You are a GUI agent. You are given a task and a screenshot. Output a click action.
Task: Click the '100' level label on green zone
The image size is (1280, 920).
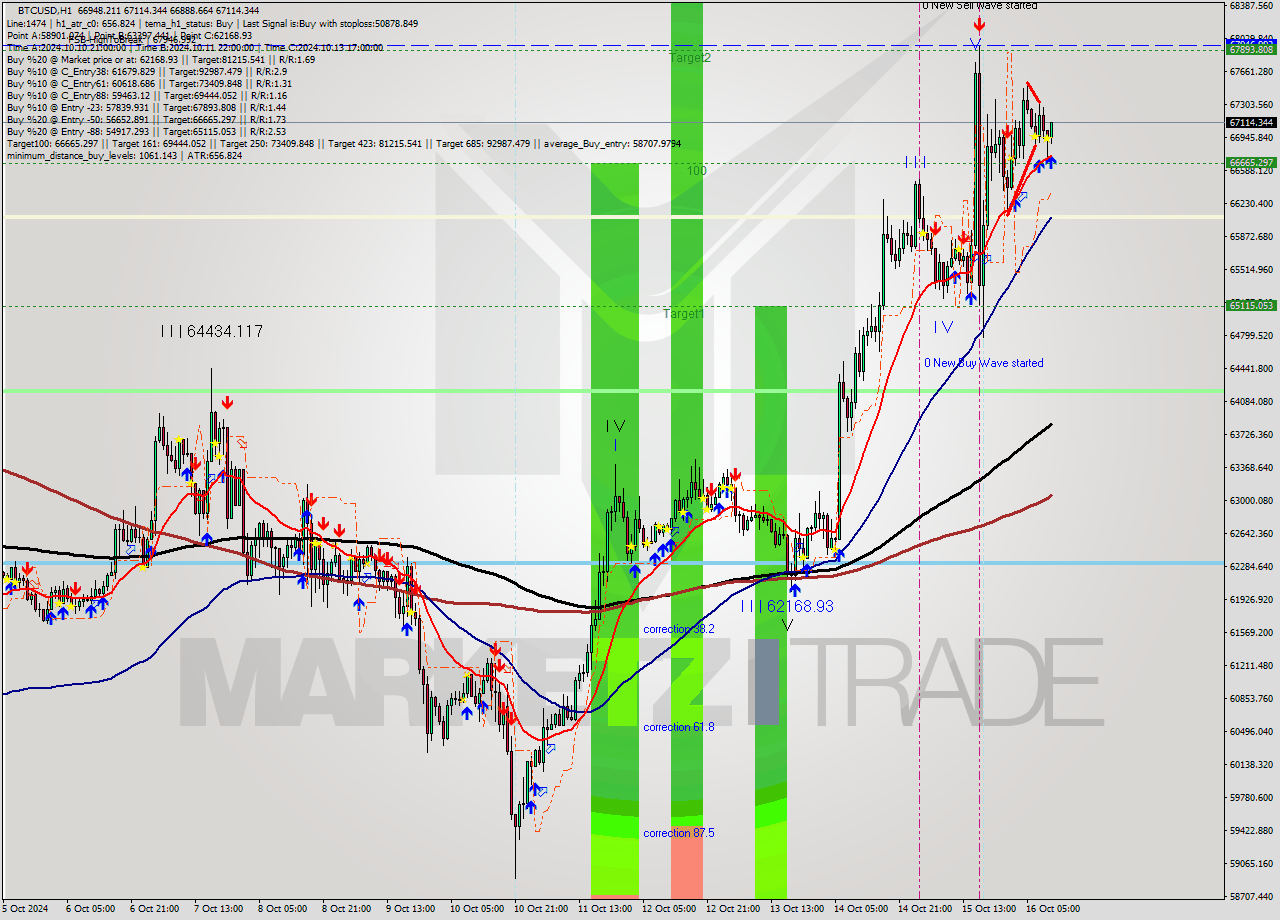point(697,171)
